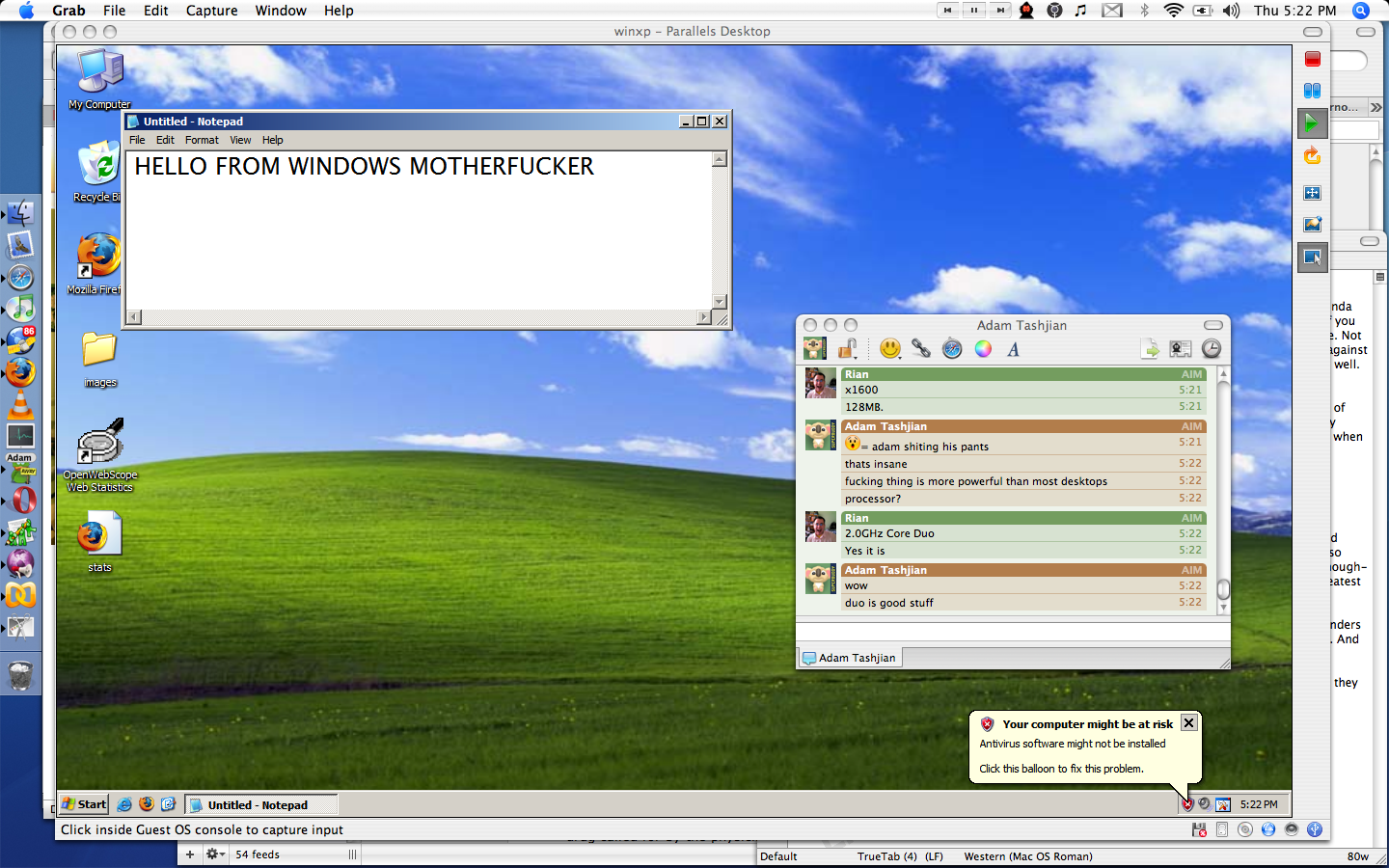The width and height of the screenshot is (1389, 868).
Task: Click the Firefox quick launch icon in taskbar
Action: 146,804
